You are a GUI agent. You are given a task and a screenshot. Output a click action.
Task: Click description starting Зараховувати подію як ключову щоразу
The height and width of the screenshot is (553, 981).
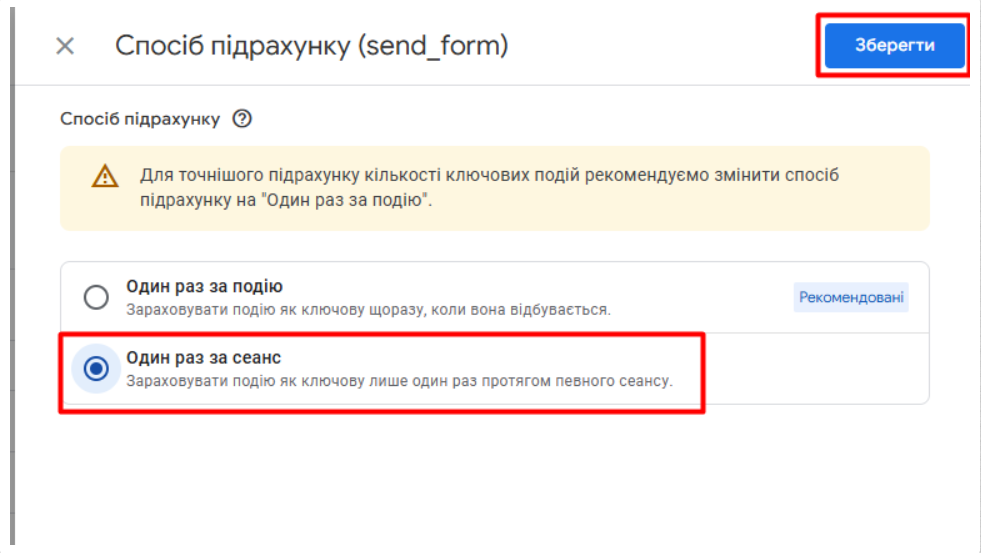369,310
